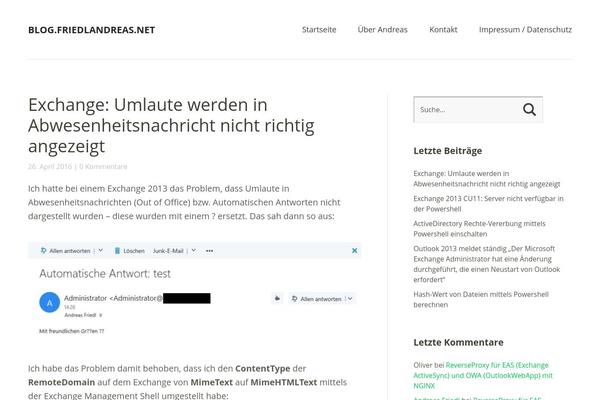Open Impressum / Datenschutz page
Screen dimensions: 600x400
point(525,29)
